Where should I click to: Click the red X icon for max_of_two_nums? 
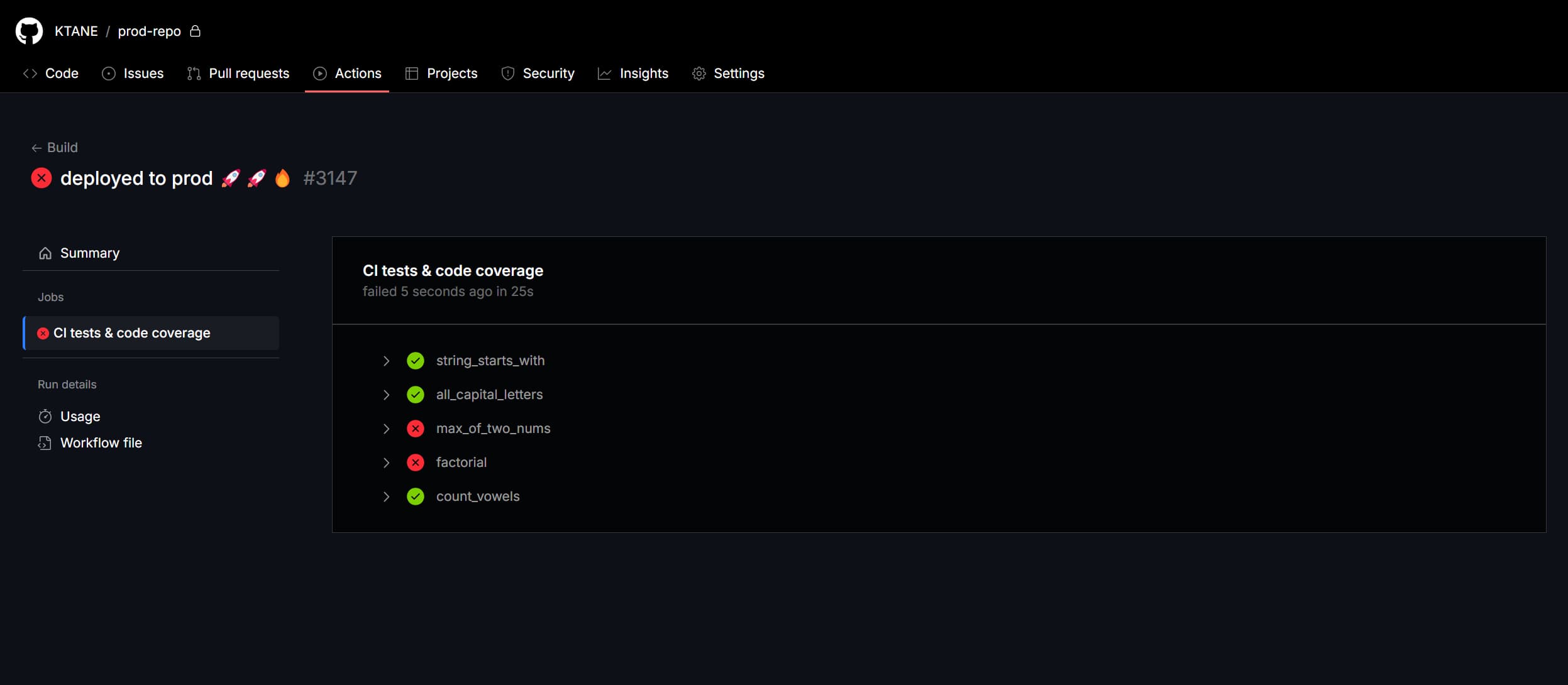tap(416, 429)
